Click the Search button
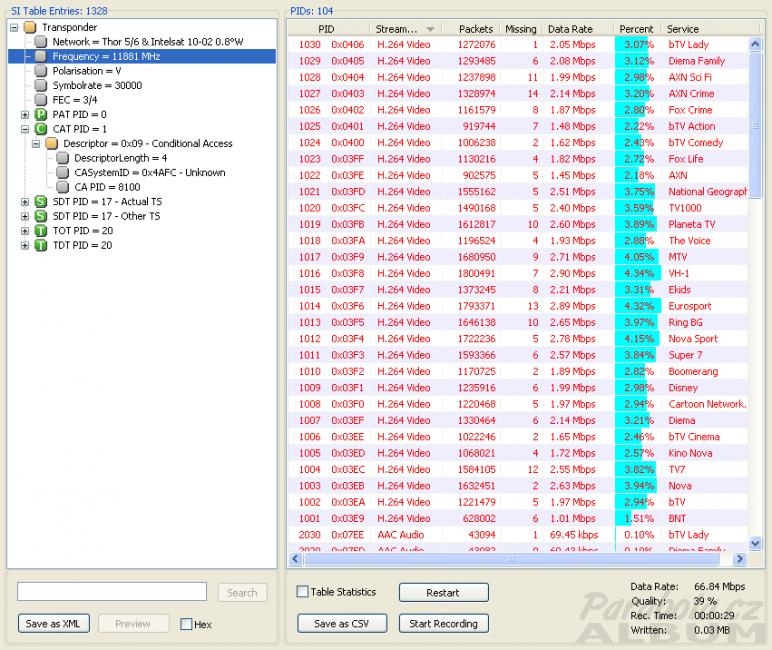 [x=242, y=593]
